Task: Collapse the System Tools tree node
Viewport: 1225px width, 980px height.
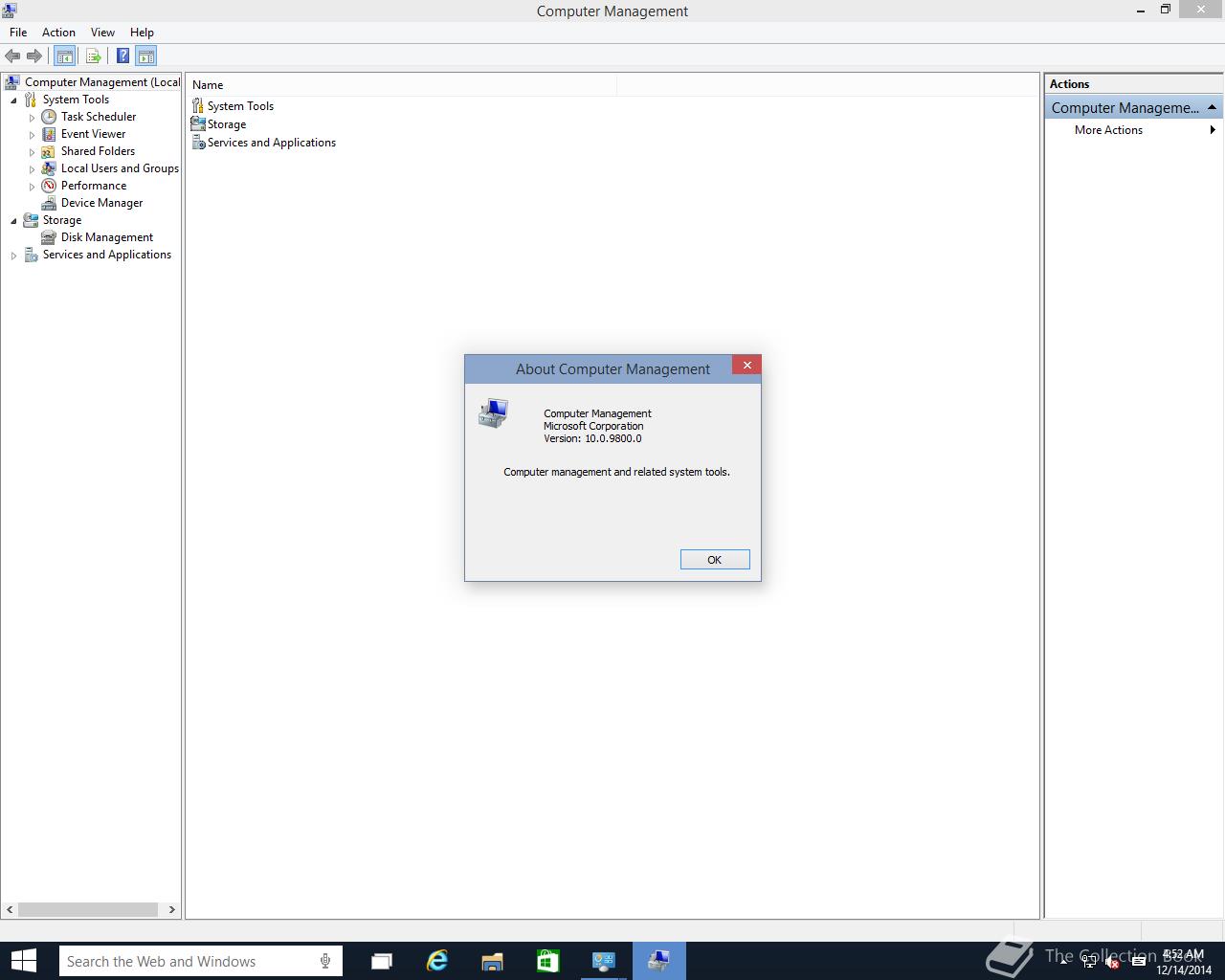Action: tap(13, 100)
